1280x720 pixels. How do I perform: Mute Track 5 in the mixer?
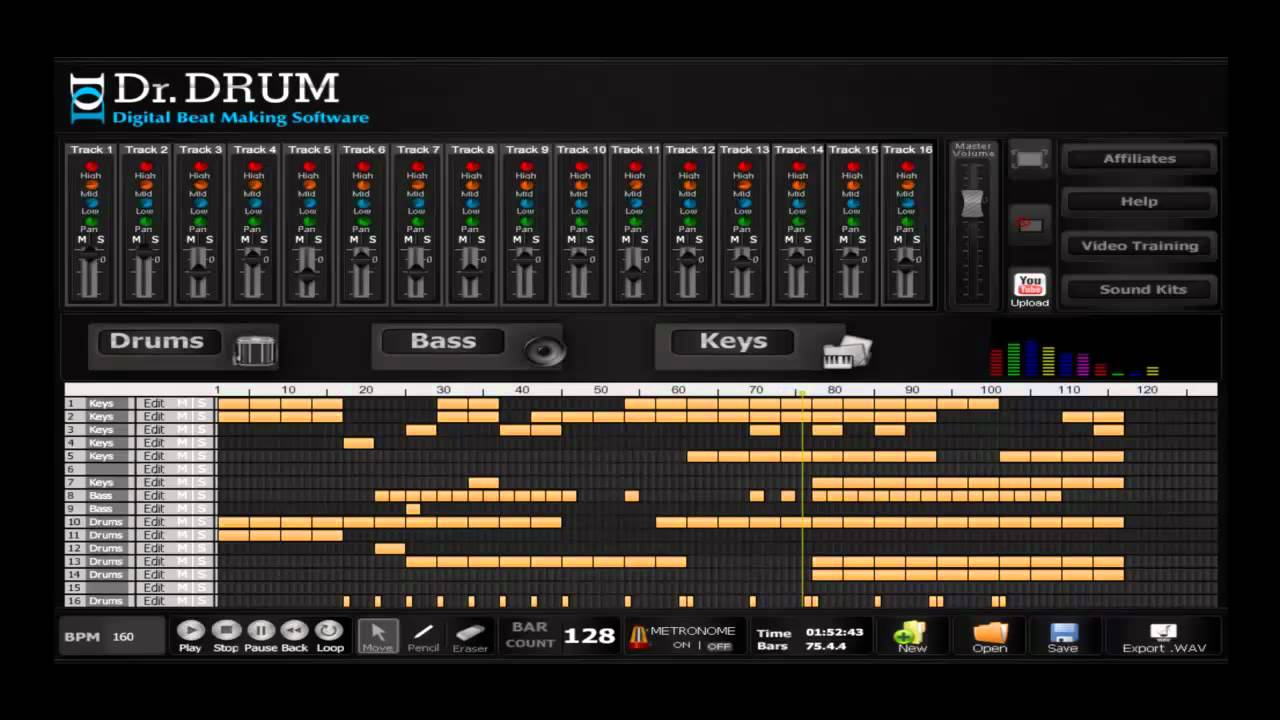(x=300, y=240)
